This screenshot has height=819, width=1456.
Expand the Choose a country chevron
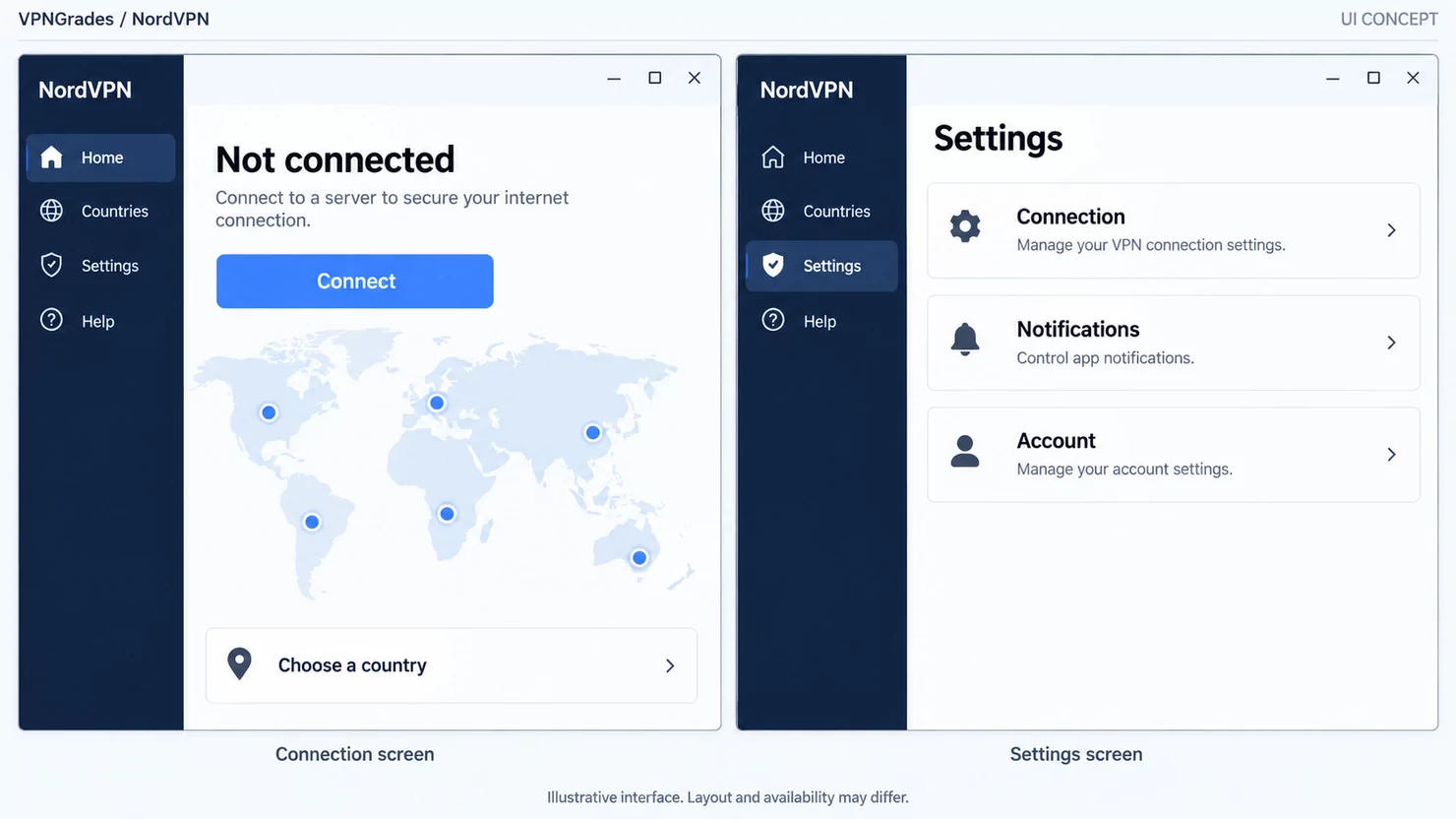coord(670,665)
